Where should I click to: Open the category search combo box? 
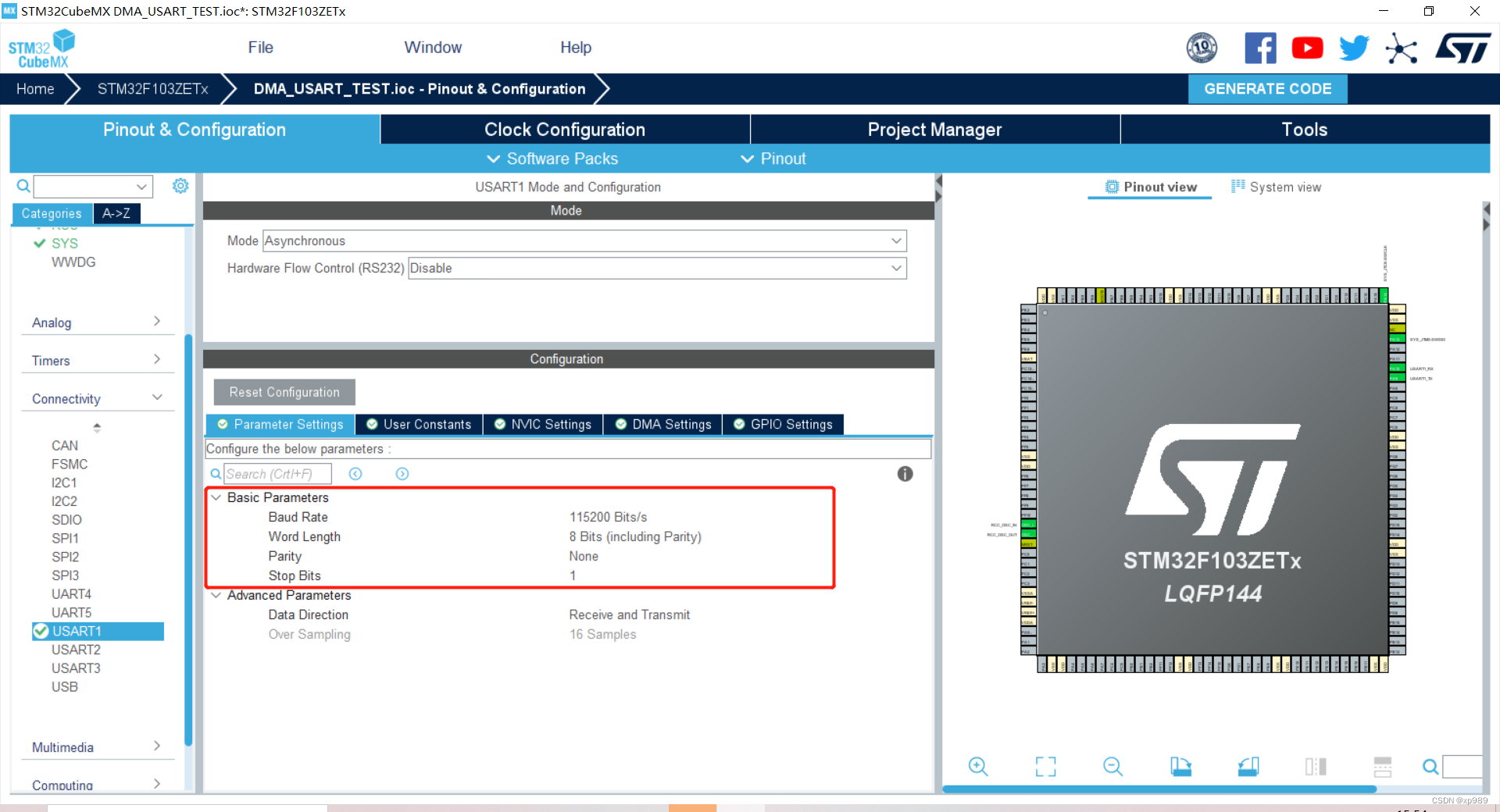[93, 186]
